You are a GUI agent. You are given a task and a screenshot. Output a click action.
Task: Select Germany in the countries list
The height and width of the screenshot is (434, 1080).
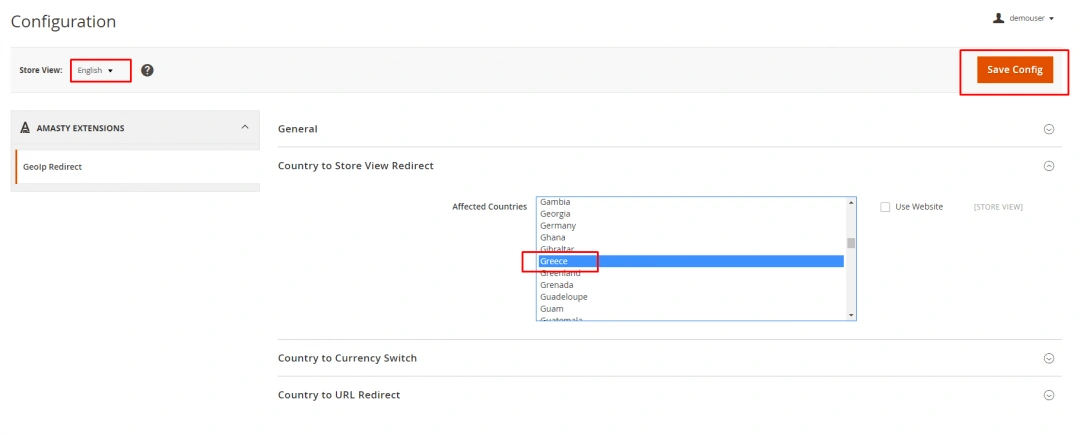pos(558,226)
